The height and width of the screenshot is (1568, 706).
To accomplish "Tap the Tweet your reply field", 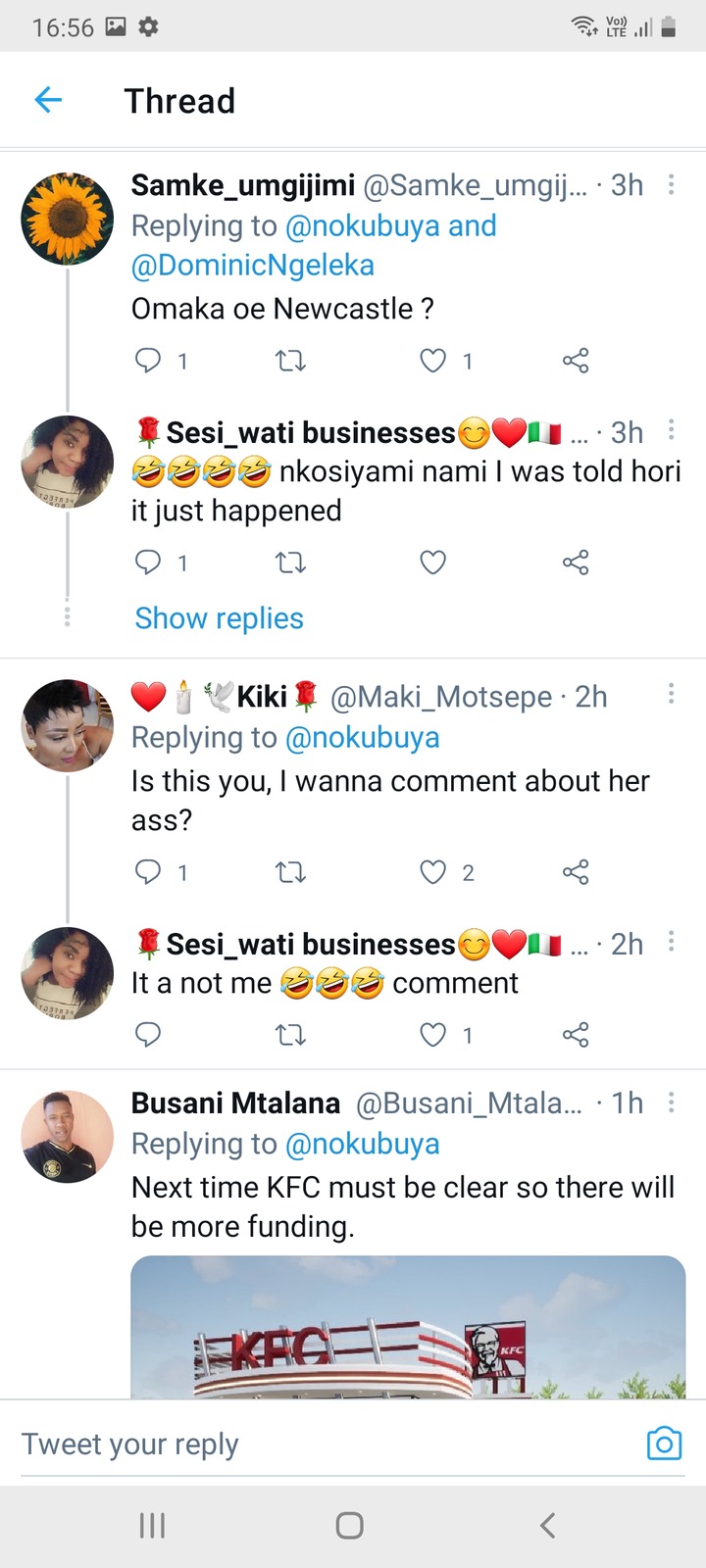I will [x=324, y=1444].
